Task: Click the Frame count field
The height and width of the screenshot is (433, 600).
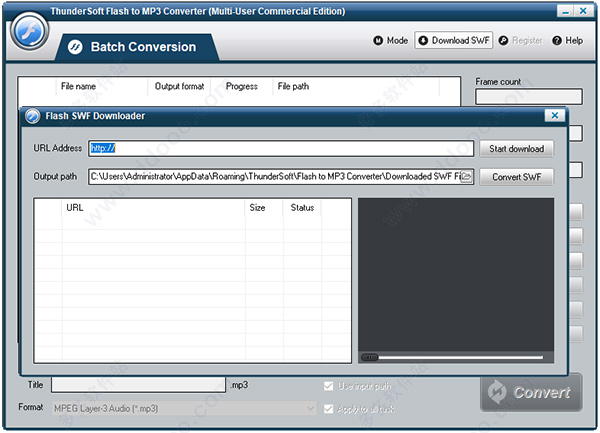Action: click(x=529, y=96)
